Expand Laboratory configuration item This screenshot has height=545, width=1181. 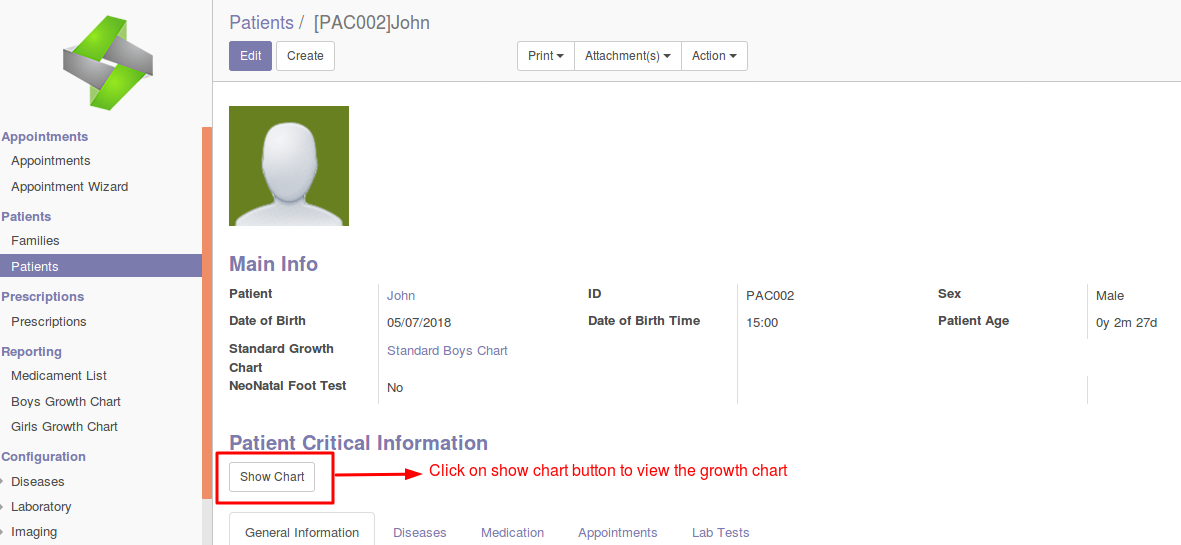pyautogui.click(x=41, y=507)
